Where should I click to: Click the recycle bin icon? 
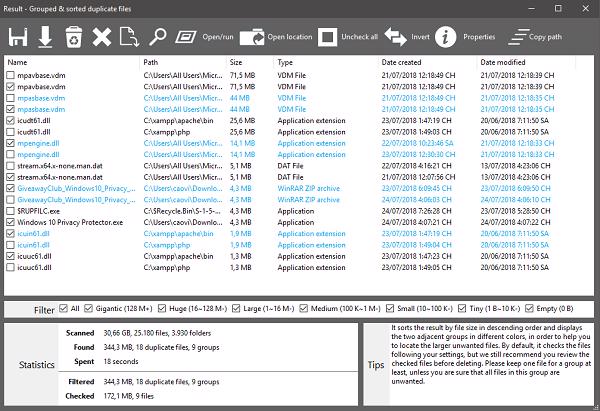[x=73, y=37]
